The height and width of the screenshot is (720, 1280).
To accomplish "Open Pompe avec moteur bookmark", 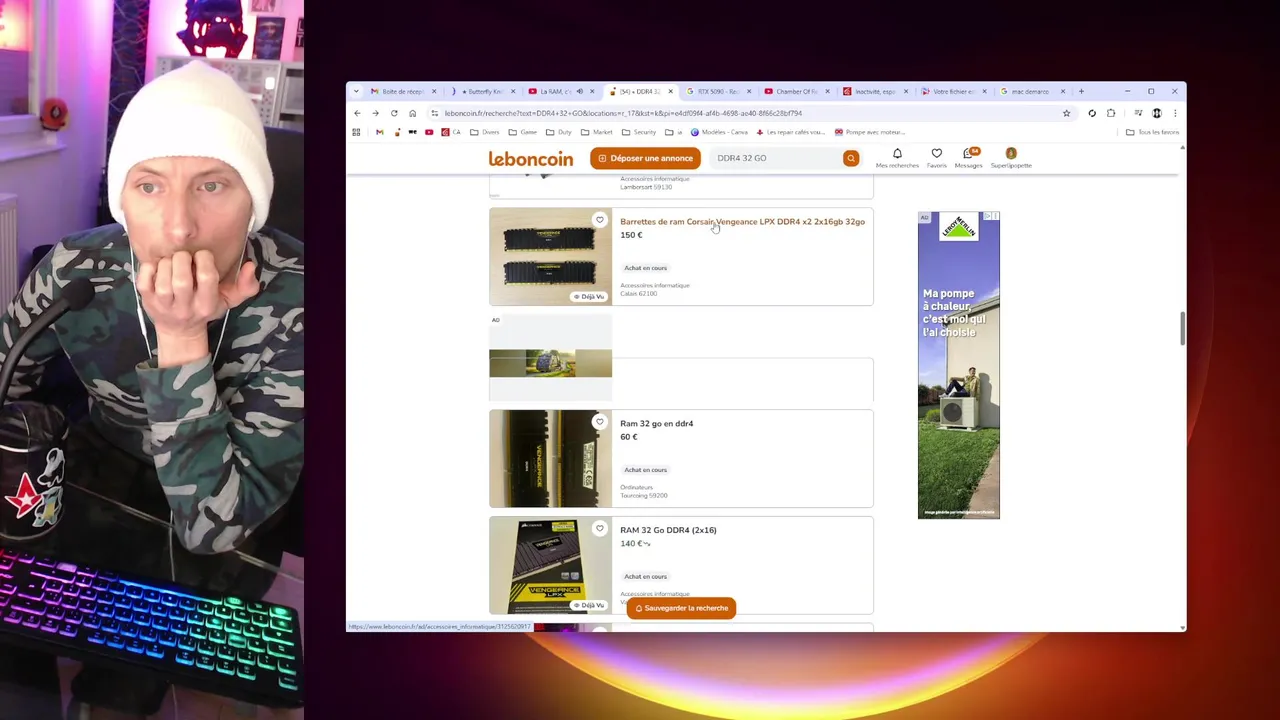I will 869,132.
